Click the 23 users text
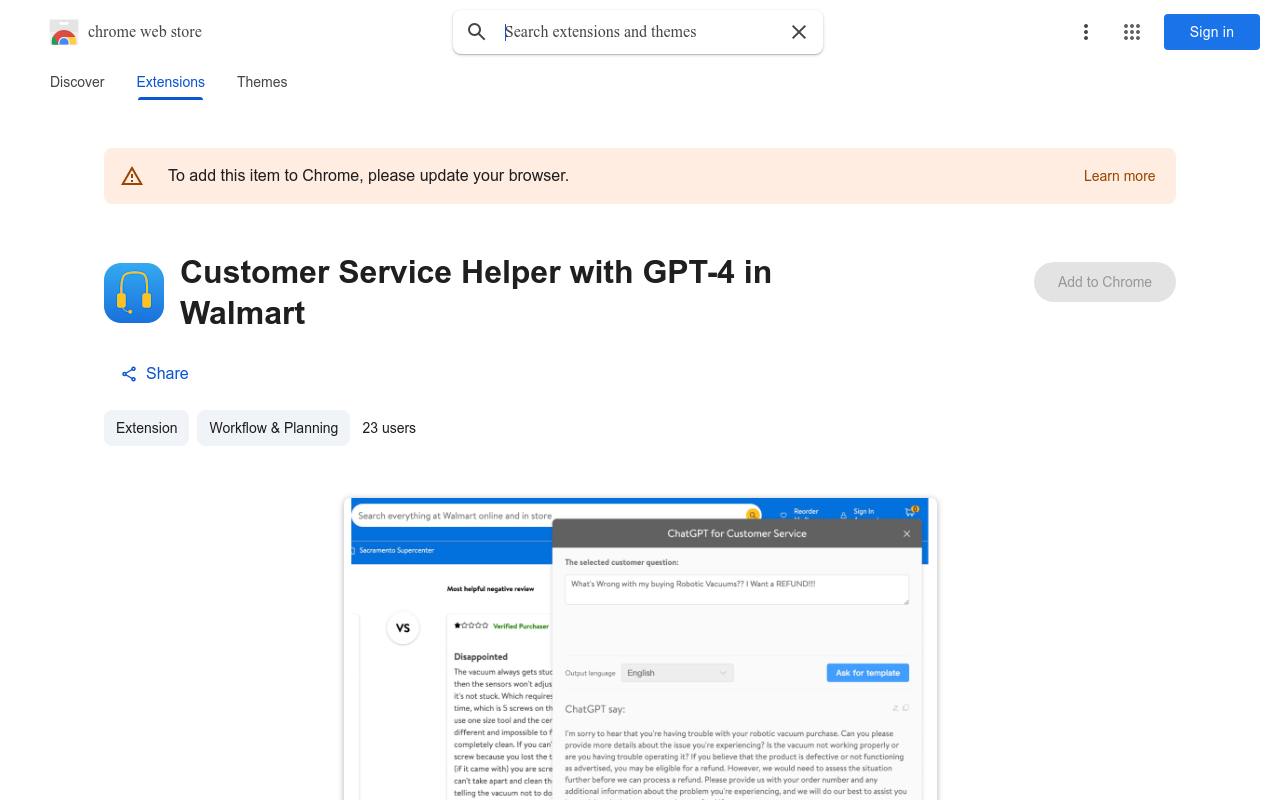The height and width of the screenshot is (800, 1280). [x=389, y=428]
